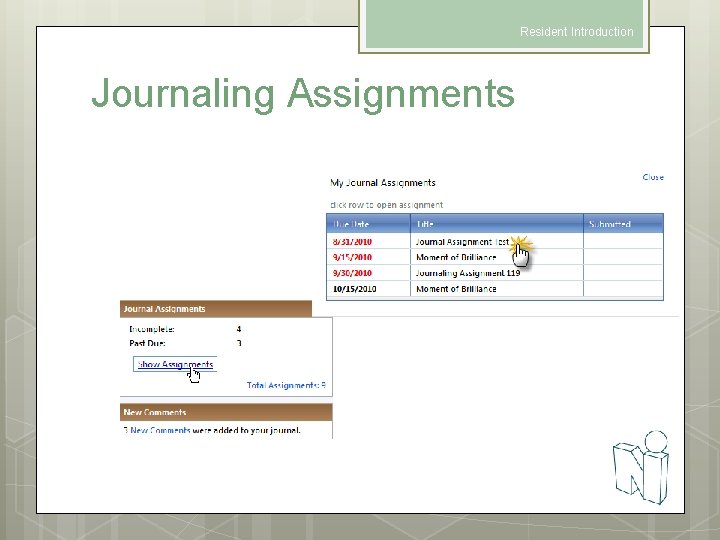Image resolution: width=720 pixels, height=540 pixels.
Task: Click the Close link in My Journal Assignments
Action: click(652, 177)
